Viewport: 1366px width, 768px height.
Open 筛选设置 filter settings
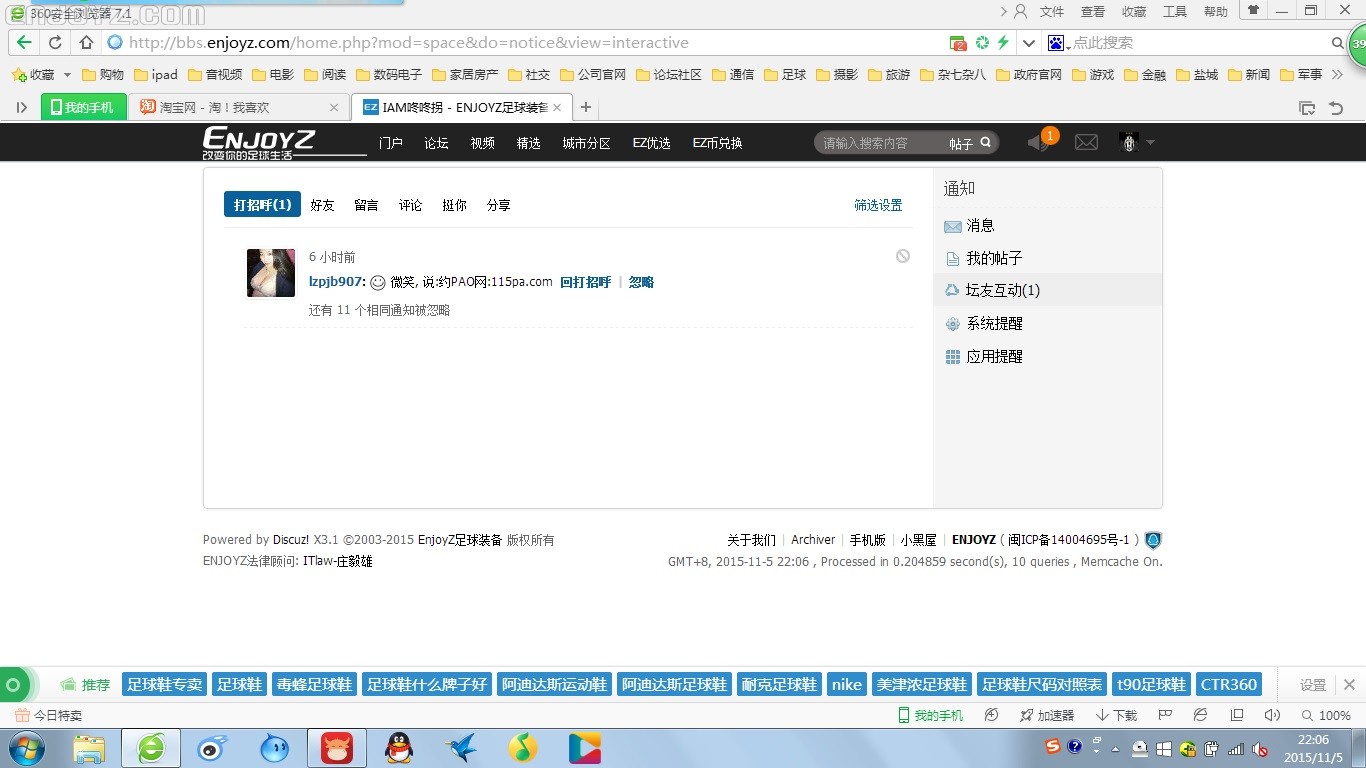point(878,205)
